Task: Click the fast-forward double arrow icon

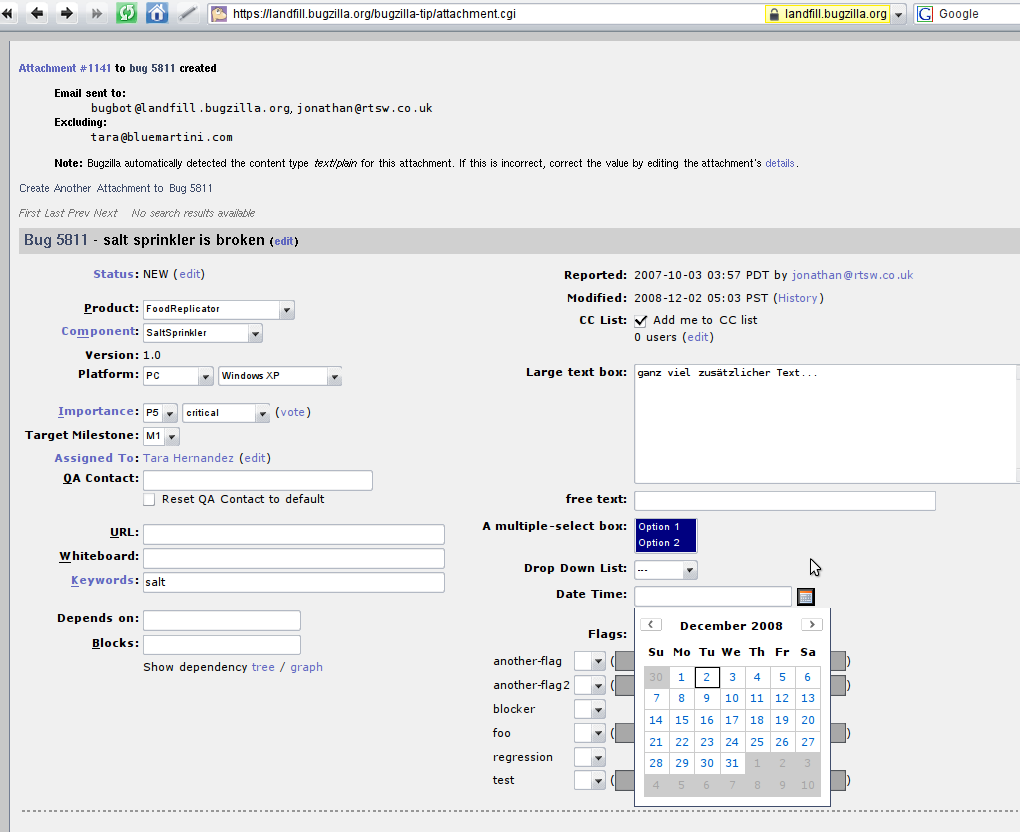Action: [96, 13]
